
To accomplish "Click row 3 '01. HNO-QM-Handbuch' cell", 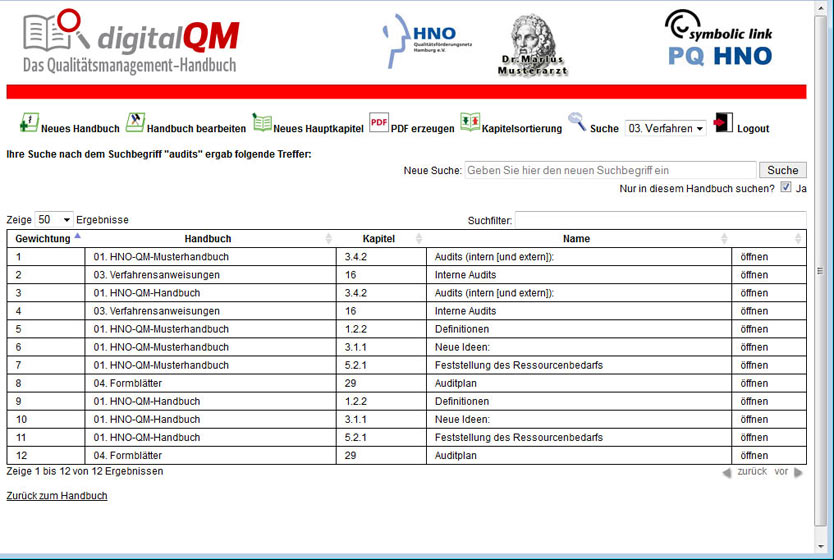I will tap(211, 293).
